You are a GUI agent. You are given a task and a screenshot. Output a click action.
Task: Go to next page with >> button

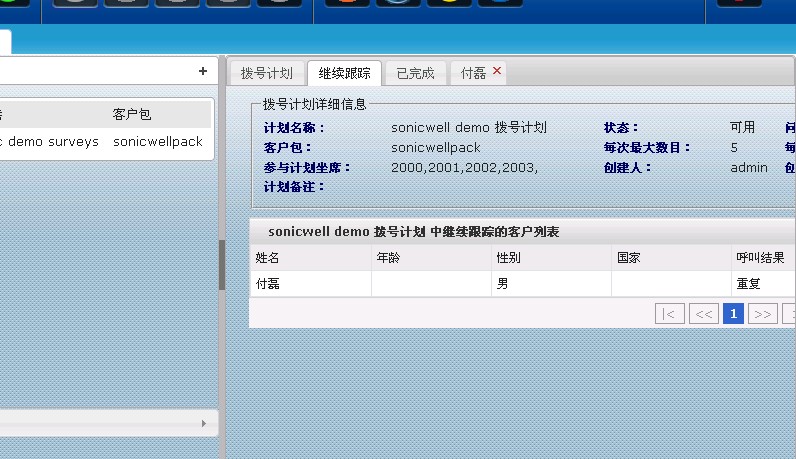click(762, 314)
